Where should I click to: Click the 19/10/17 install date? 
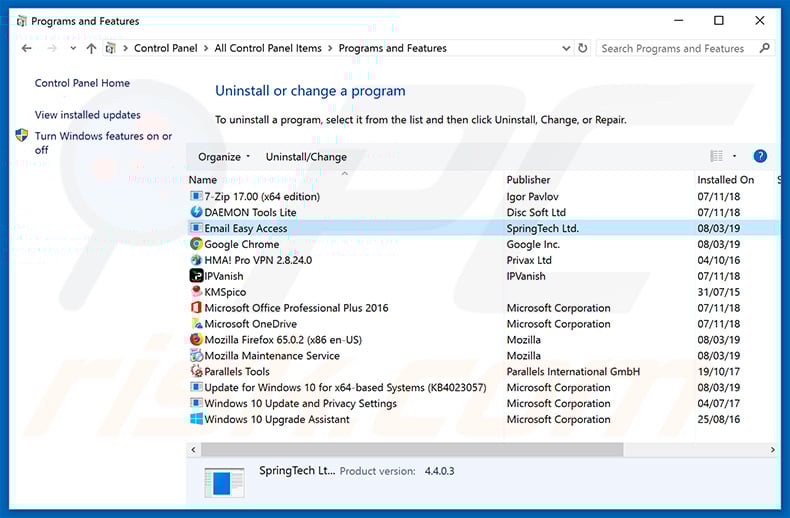click(x=718, y=371)
